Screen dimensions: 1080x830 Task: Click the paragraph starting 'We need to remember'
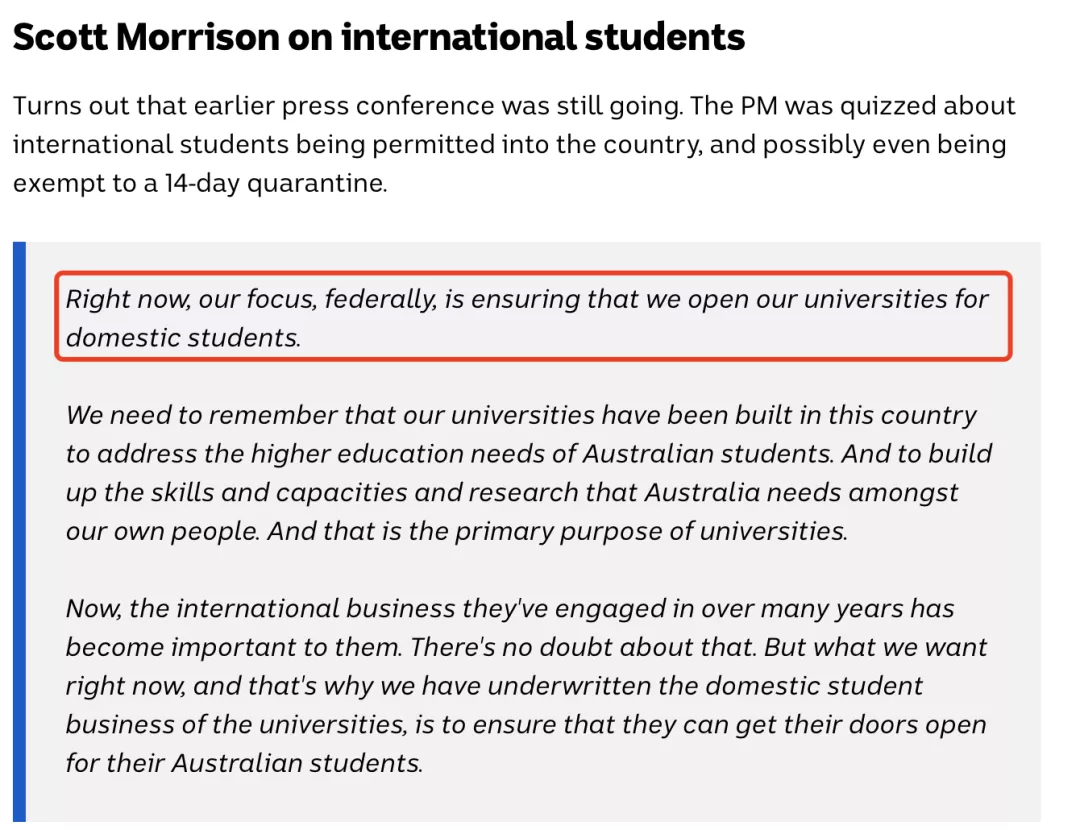click(x=528, y=473)
